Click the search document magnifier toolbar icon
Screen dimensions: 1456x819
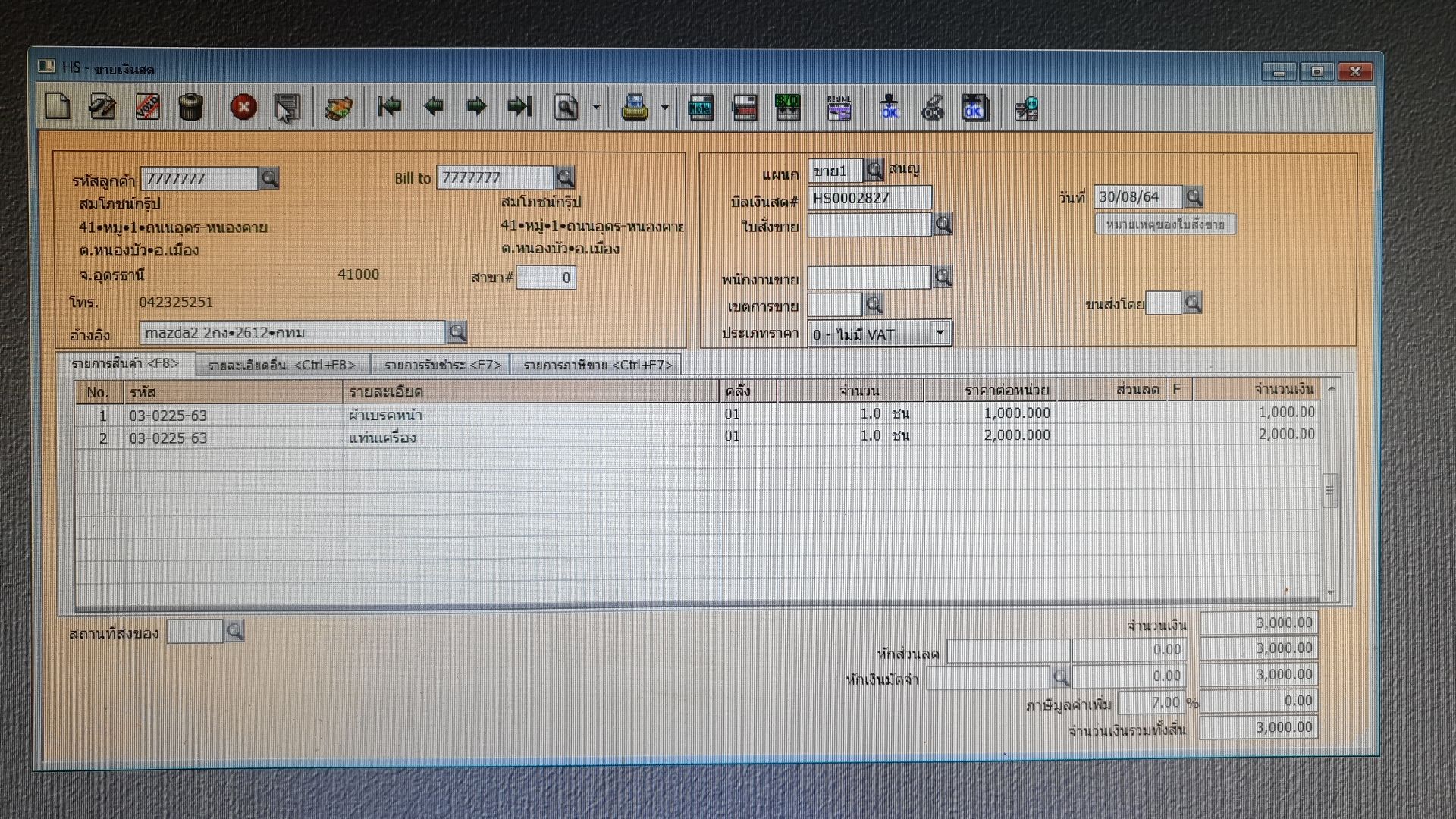pos(566,108)
